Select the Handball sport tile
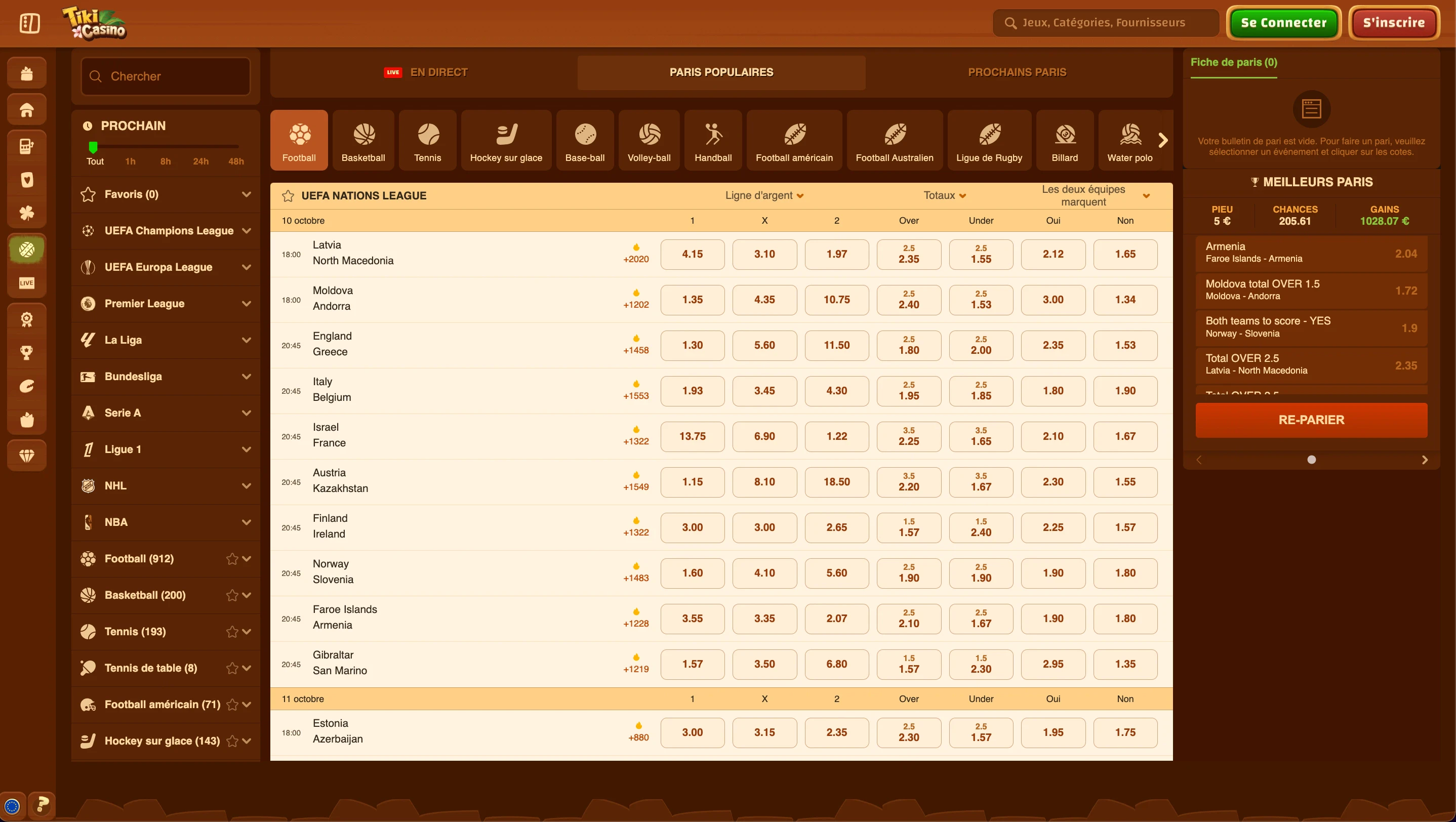This screenshot has width=1456, height=822. tap(713, 140)
